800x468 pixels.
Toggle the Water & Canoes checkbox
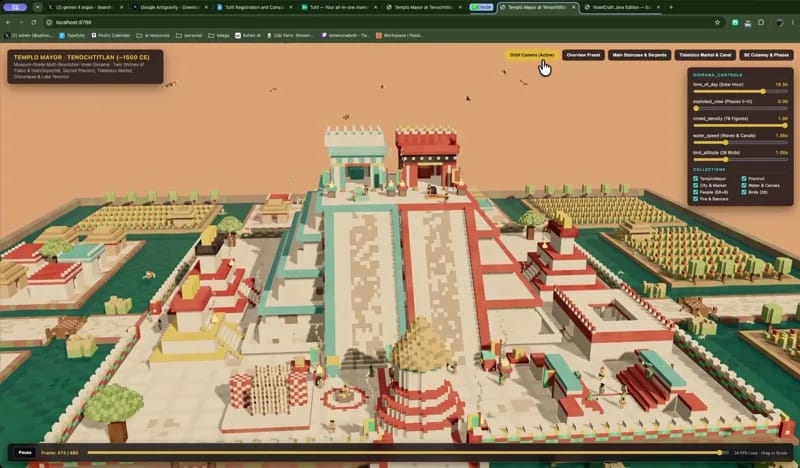point(744,186)
